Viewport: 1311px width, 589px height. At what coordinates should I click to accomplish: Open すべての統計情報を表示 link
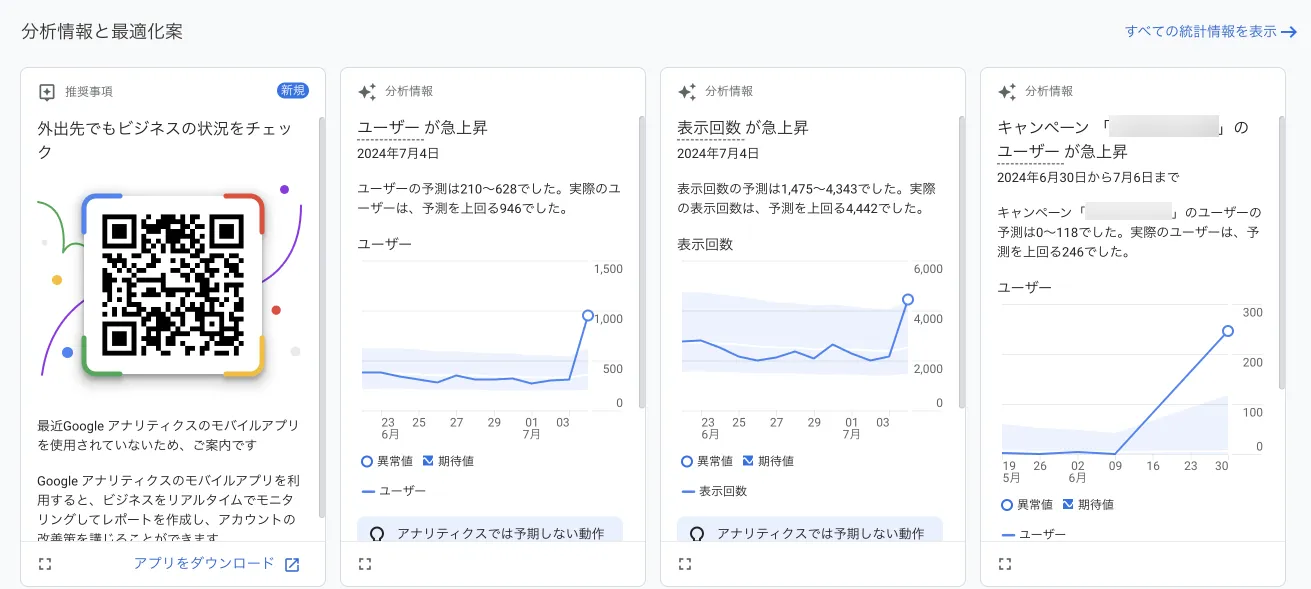pos(1210,31)
